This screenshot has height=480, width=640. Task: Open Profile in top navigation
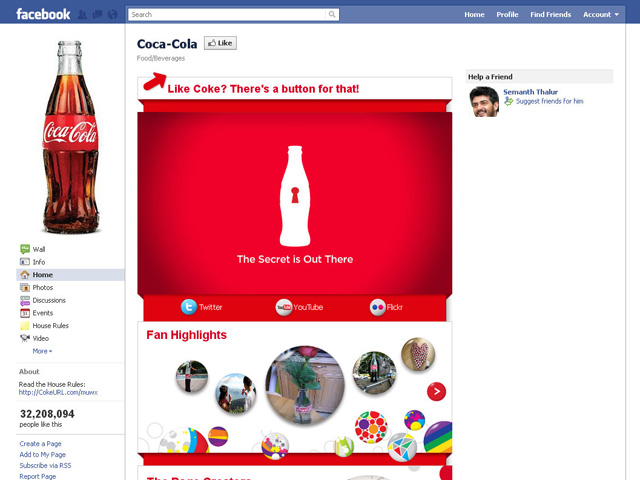click(x=507, y=15)
